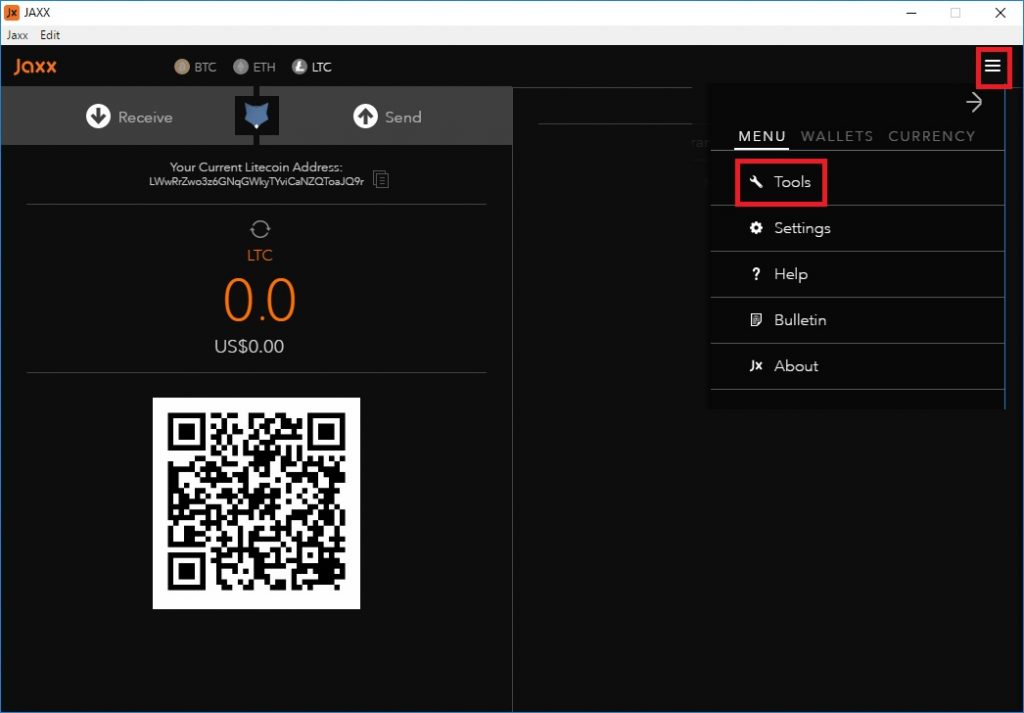The image size is (1024, 713).
Task: Click the 0.0 LTC balance
Action: (x=260, y=300)
